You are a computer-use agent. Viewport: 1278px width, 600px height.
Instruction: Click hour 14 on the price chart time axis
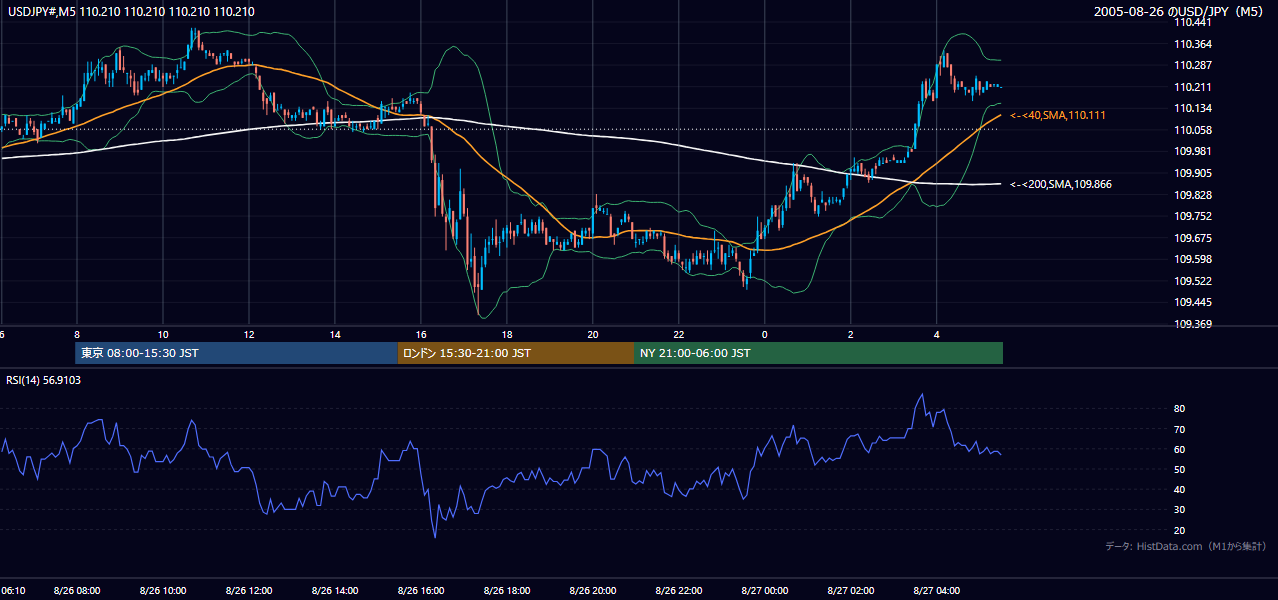point(334,334)
